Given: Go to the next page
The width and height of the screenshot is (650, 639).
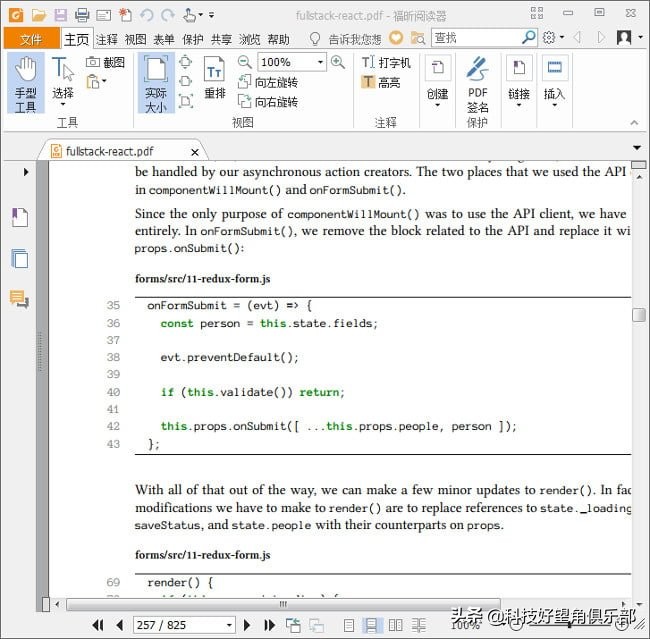Looking at the screenshot, I should pos(247,625).
